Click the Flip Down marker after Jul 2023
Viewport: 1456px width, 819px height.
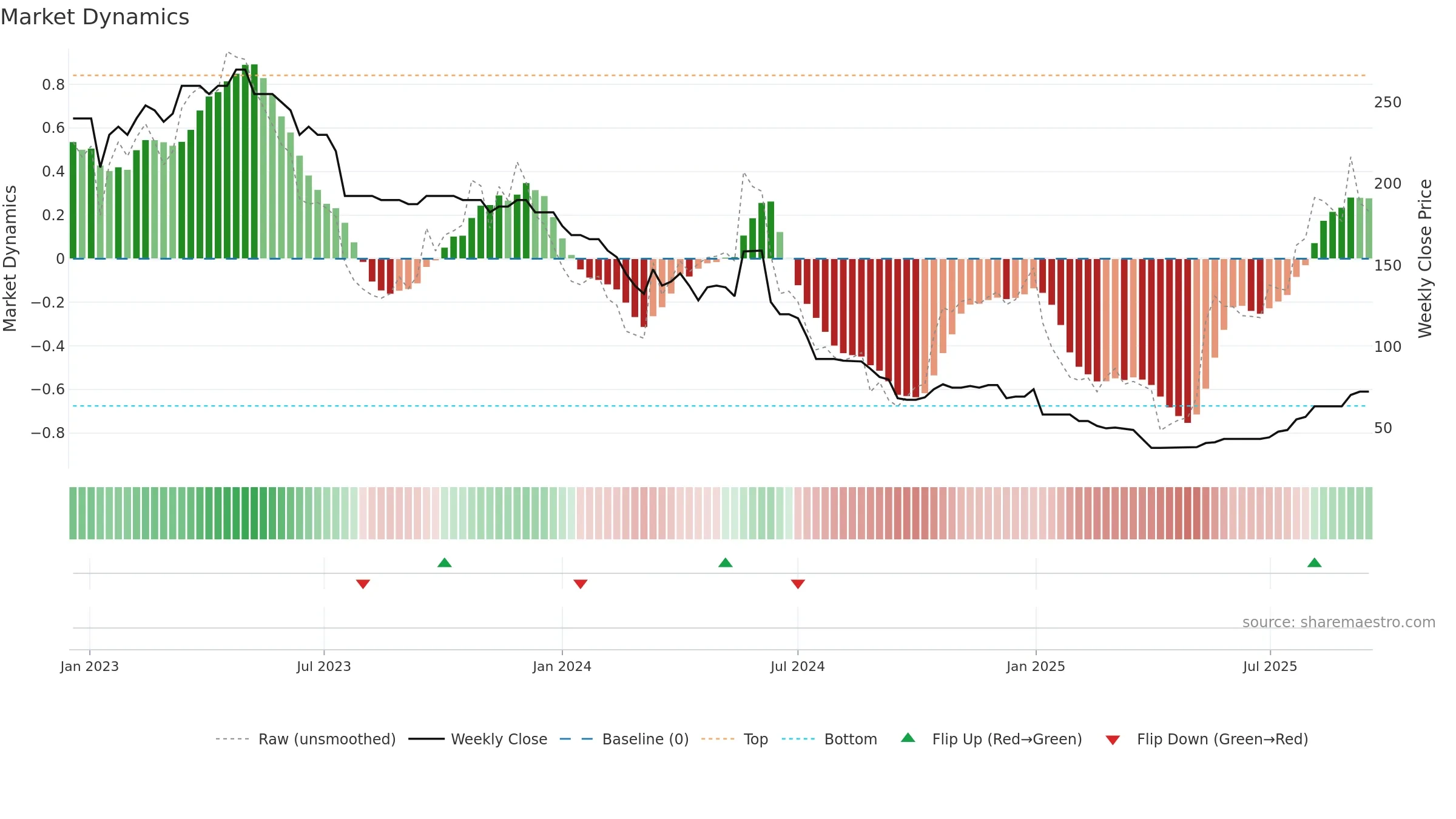click(363, 584)
